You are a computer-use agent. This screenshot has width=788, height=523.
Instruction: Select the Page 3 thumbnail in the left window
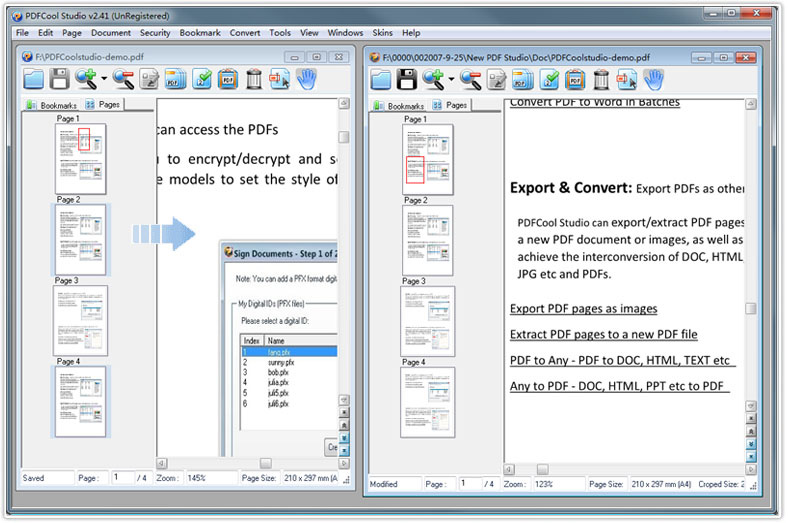(x=80, y=321)
